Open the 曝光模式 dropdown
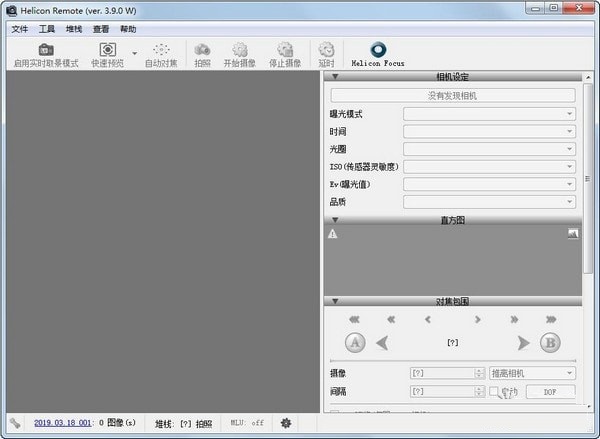The height and width of the screenshot is (439, 600). point(489,114)
